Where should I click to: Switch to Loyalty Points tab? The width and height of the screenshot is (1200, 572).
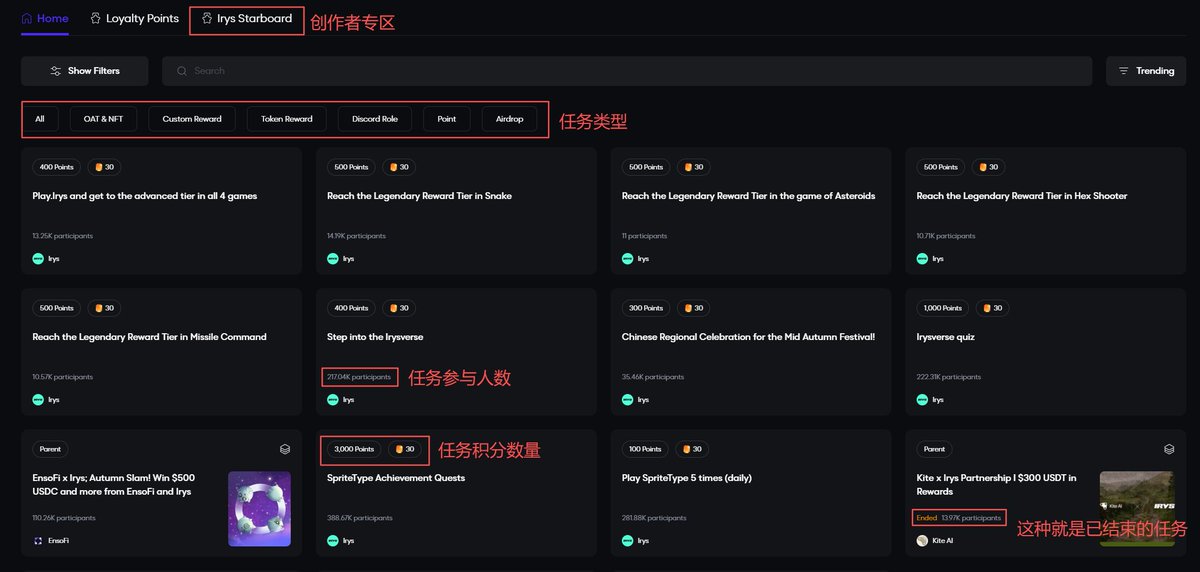click(134, 18)
